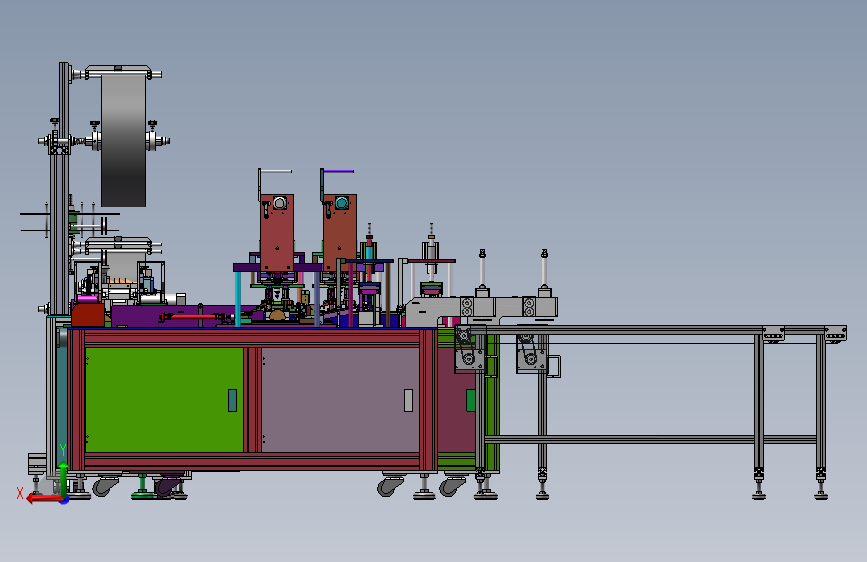
Task: Select the white handle on the gray door
Action: coord(408,400)
